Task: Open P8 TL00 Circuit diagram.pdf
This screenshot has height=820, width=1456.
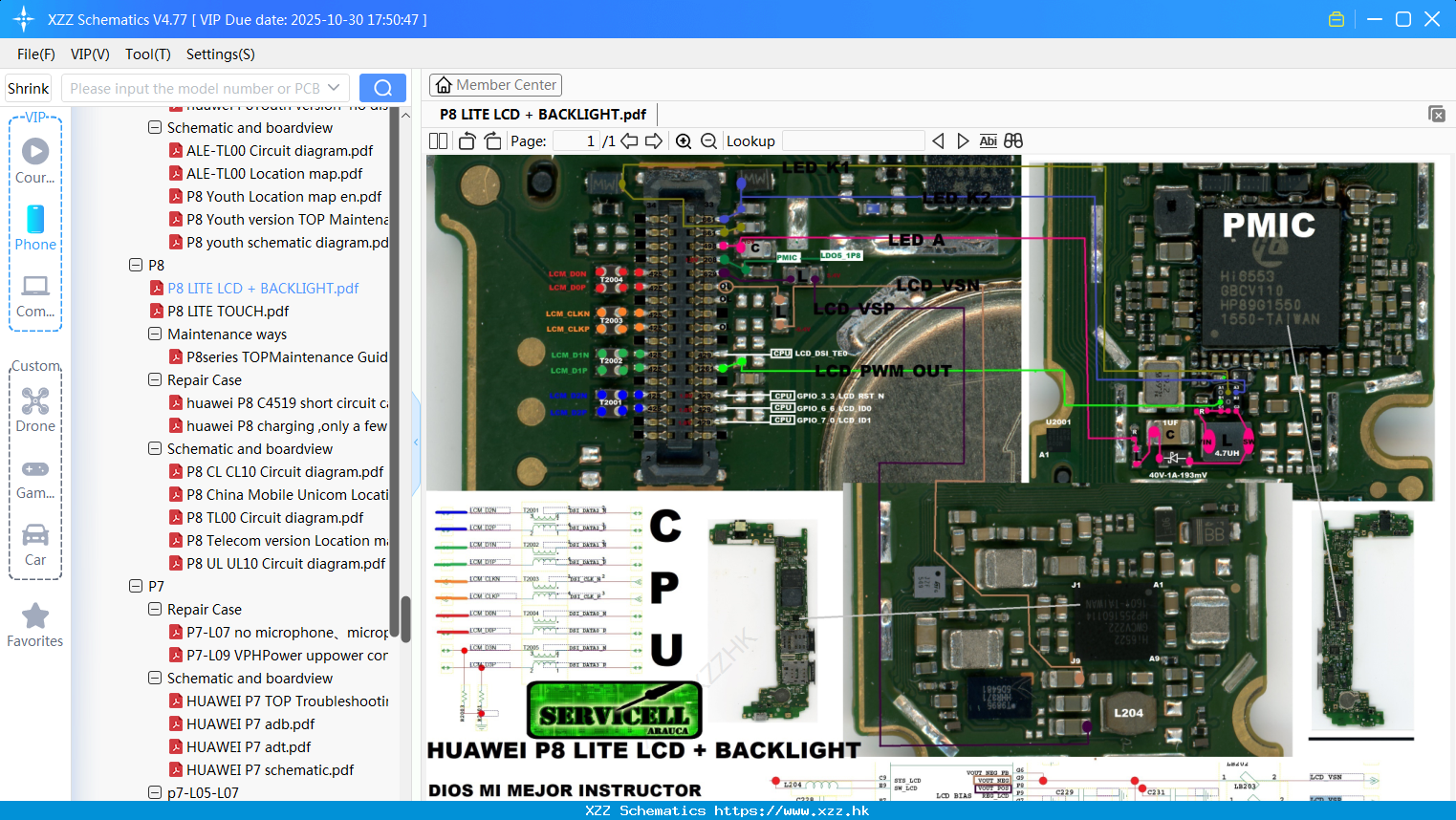Action: (x=274, y=517)
